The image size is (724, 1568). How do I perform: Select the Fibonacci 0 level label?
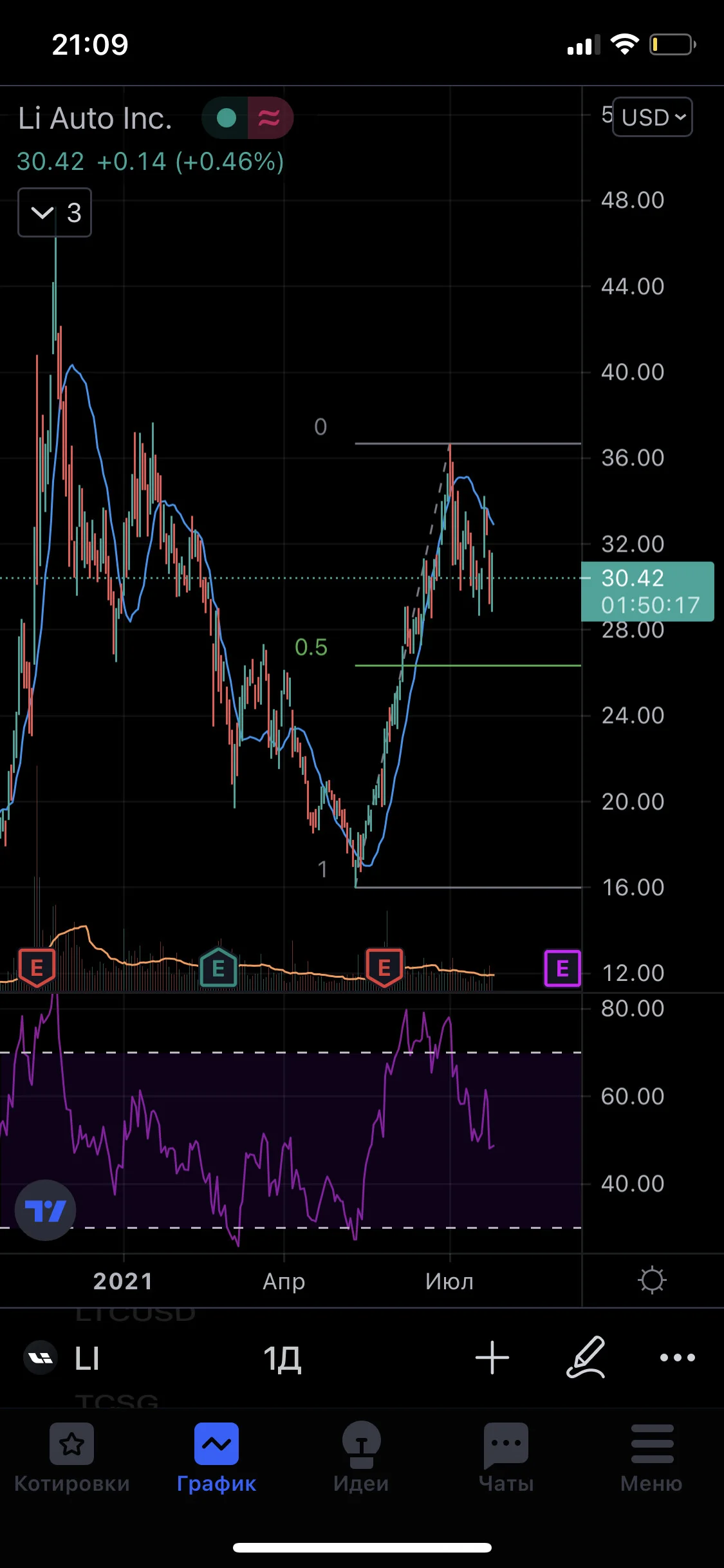pos(320,427)
